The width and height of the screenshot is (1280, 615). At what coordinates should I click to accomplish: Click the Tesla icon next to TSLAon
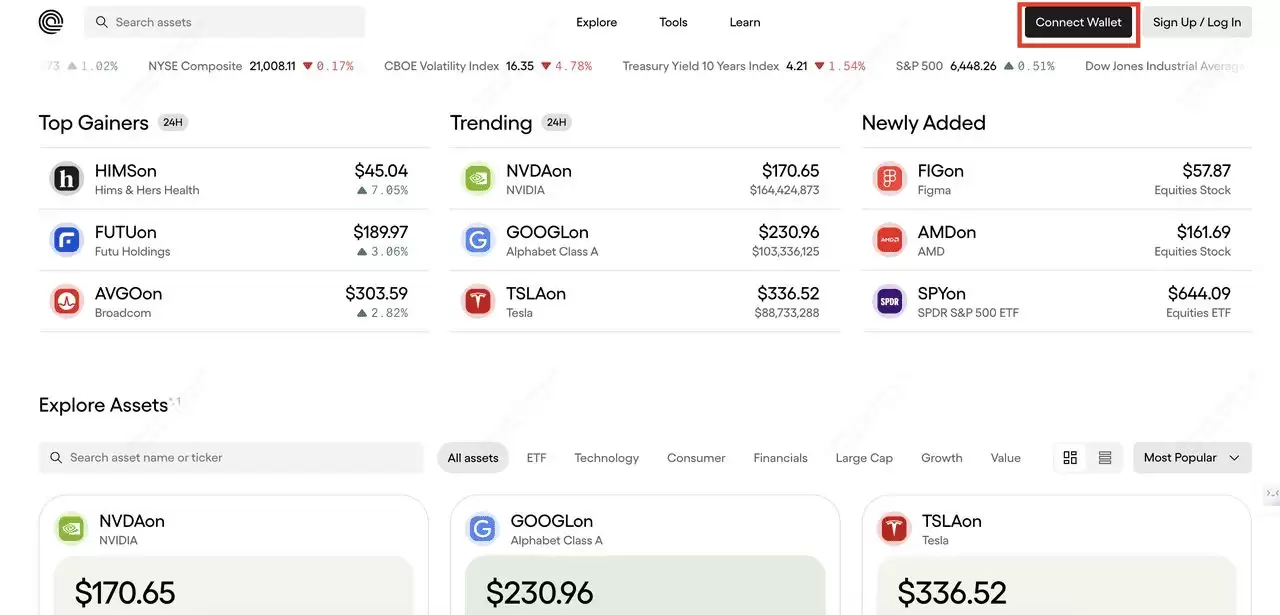click(x=477, y=301)
